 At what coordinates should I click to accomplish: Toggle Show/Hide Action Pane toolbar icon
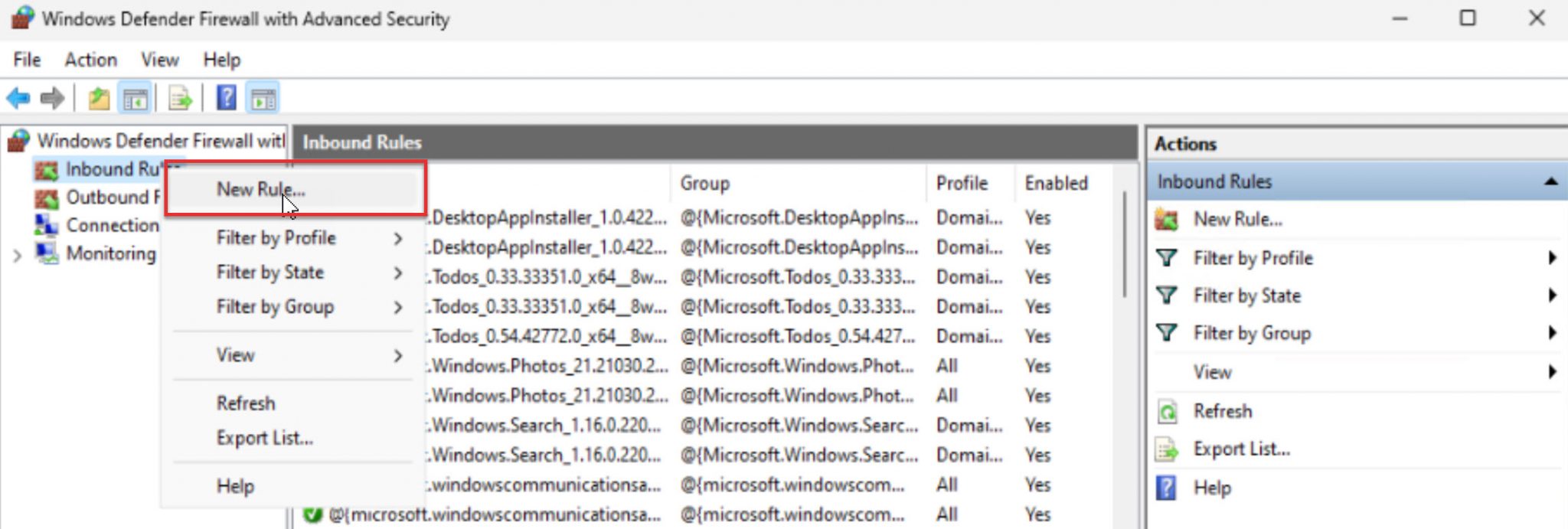(x=263, y=99)
